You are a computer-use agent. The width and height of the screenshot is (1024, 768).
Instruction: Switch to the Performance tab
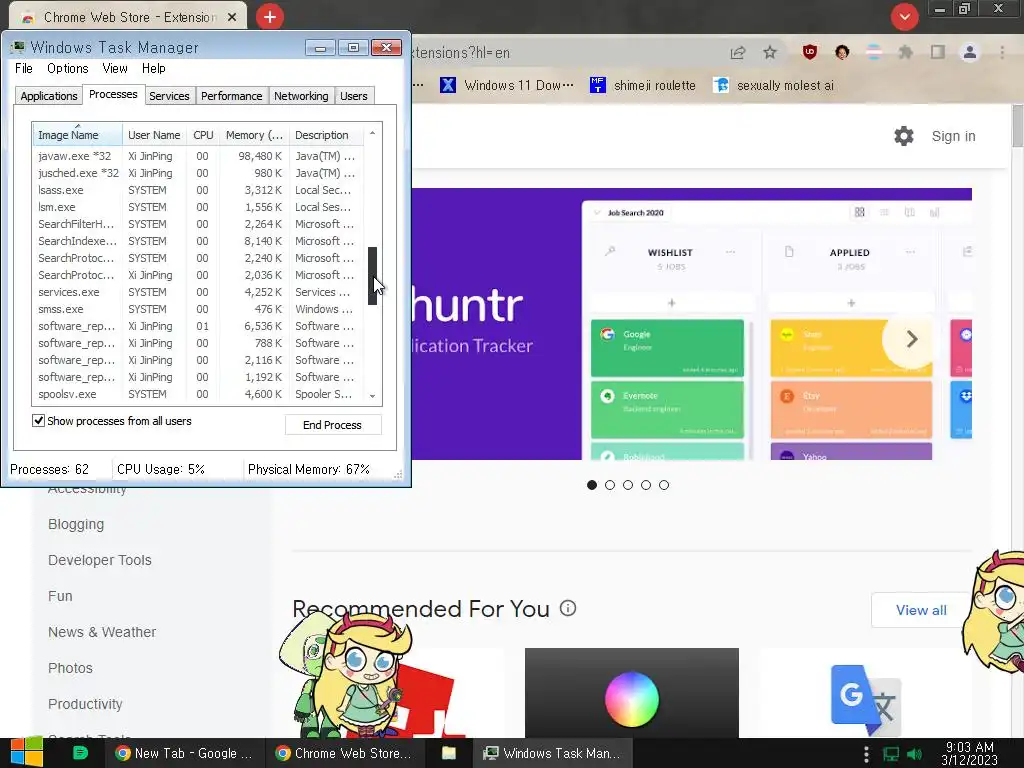point(231,96)
